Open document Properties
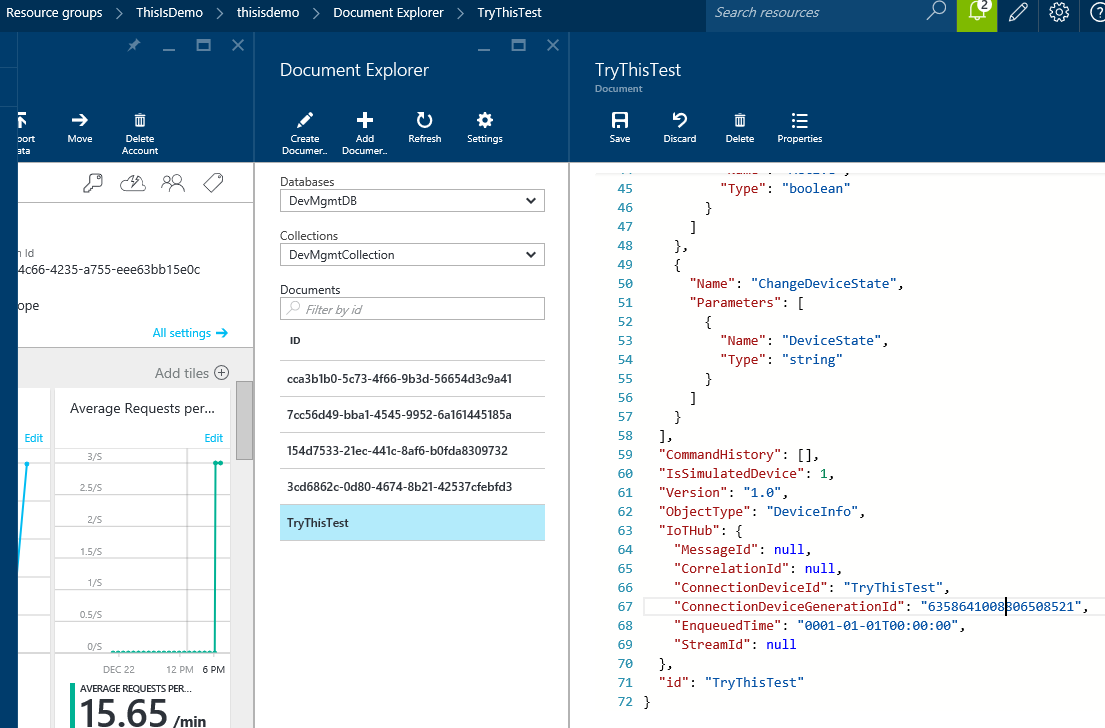This screenshot has height=728, width=1105. click(x=799, y=128)
